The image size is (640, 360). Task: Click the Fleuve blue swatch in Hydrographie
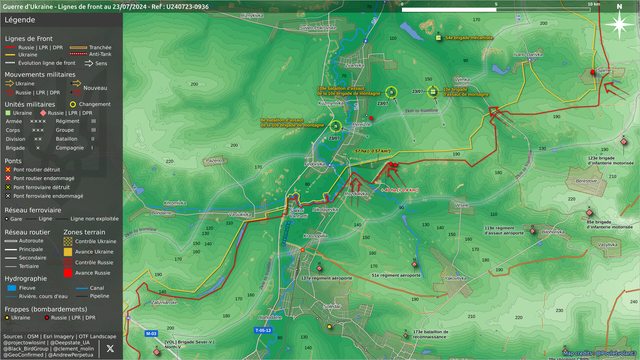tap(12, 288)
